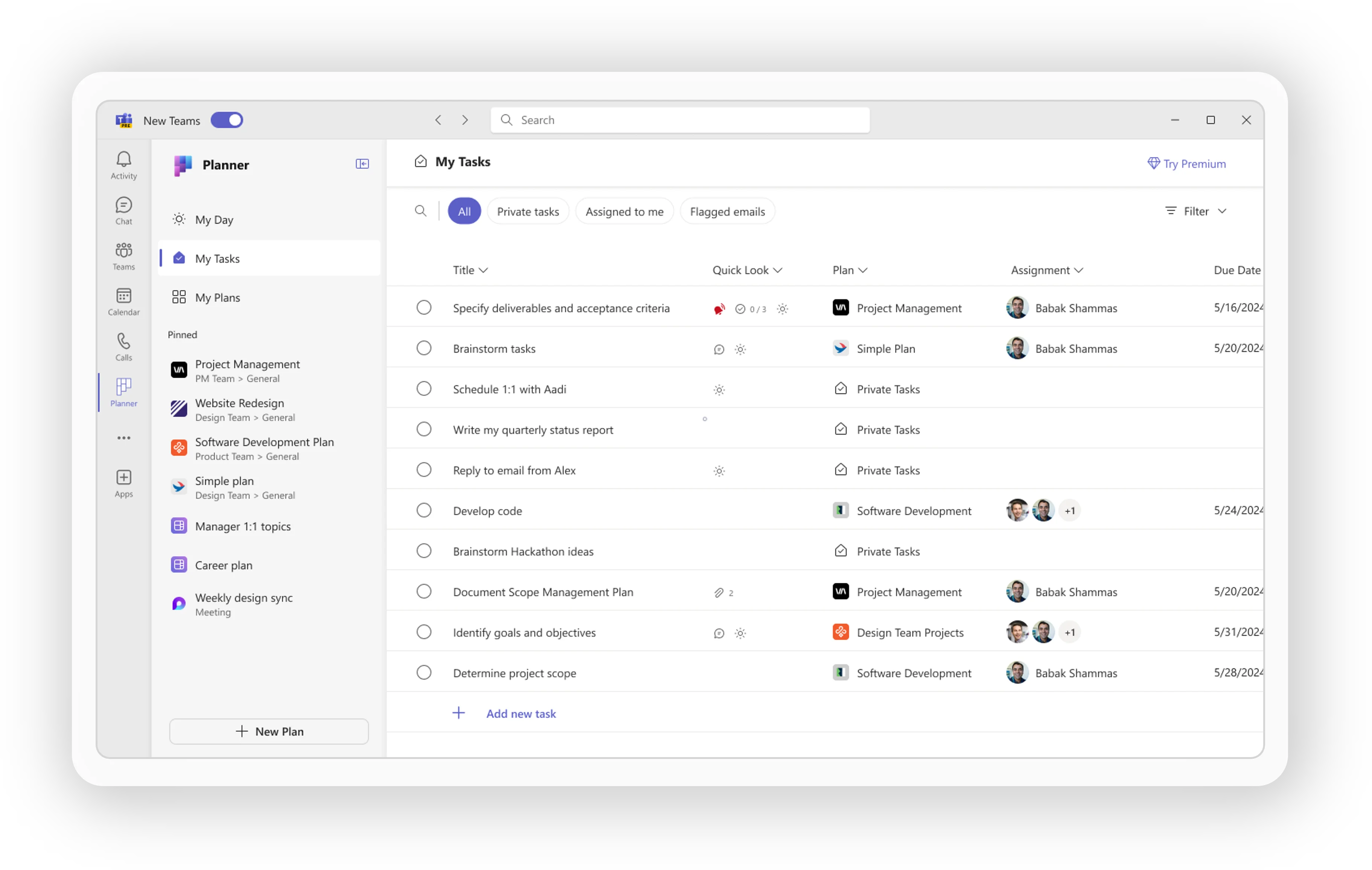Expand the Filter dropdown
This screenshot has width=1372, height=870.
(x=1196, y=211)
